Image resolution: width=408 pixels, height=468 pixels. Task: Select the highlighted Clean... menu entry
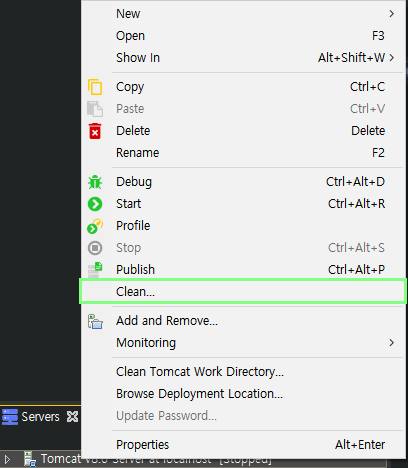(x=243, y=292)
